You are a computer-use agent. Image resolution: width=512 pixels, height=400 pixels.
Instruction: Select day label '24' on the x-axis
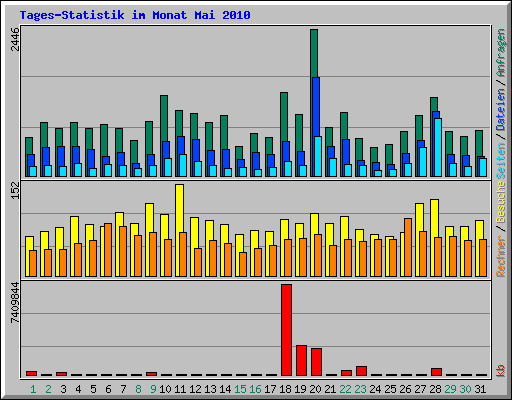pyautogui.click(x=375, y=389)
